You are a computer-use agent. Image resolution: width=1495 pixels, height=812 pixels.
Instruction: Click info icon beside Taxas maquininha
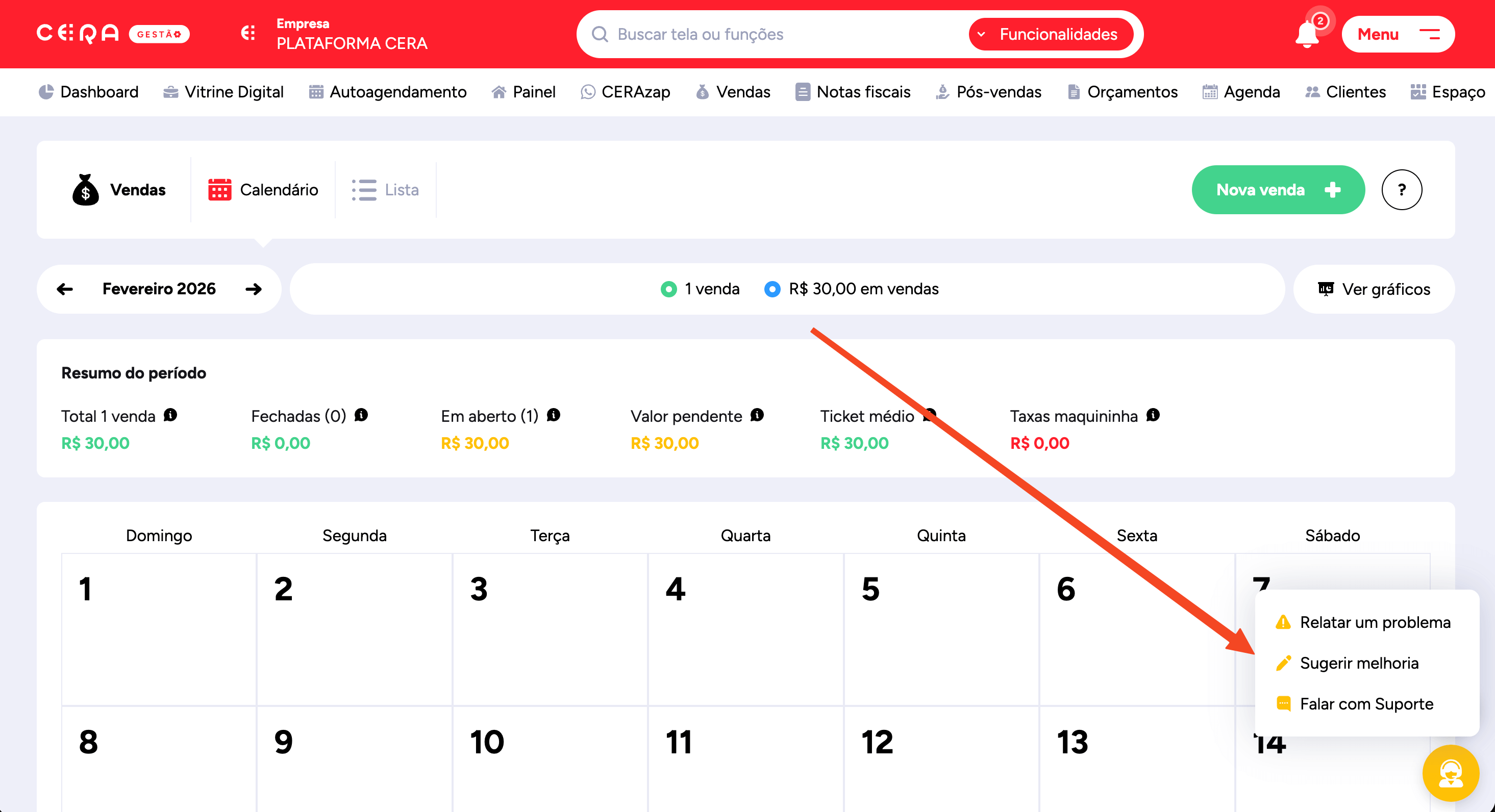pyautogui.click(x=1153, y=415)
